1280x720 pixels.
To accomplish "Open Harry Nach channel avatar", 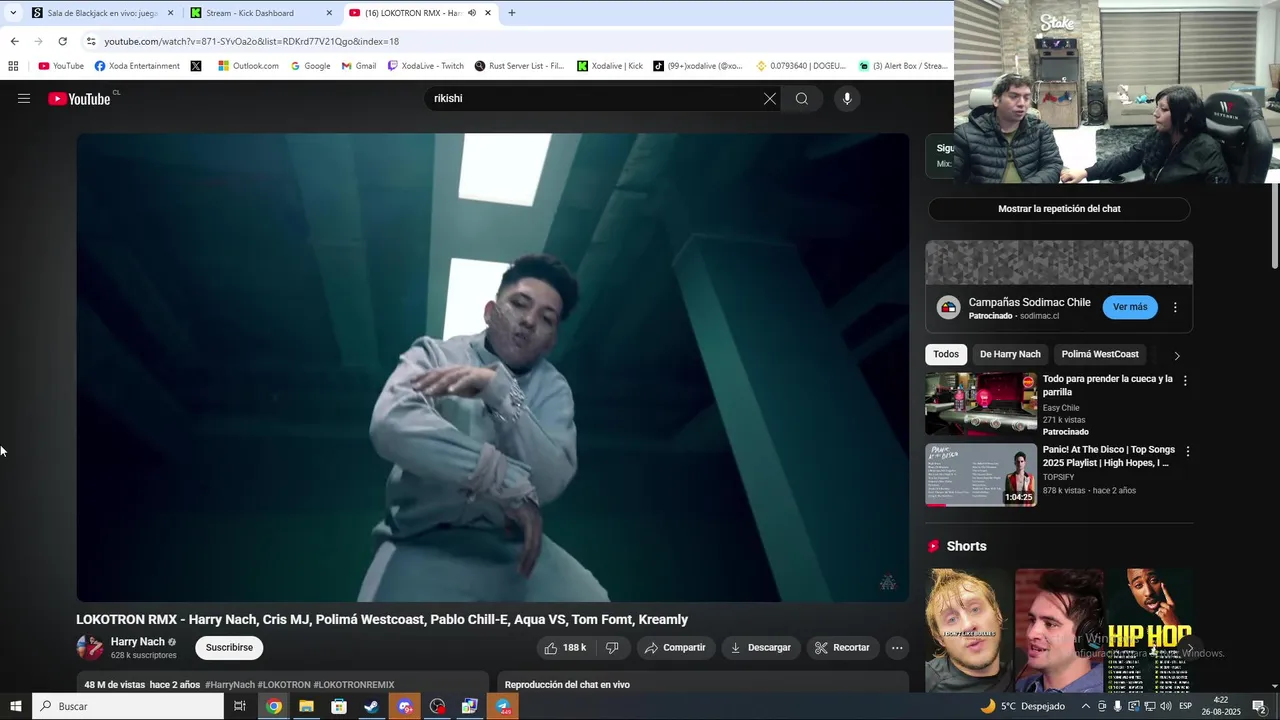I will 90,648.
